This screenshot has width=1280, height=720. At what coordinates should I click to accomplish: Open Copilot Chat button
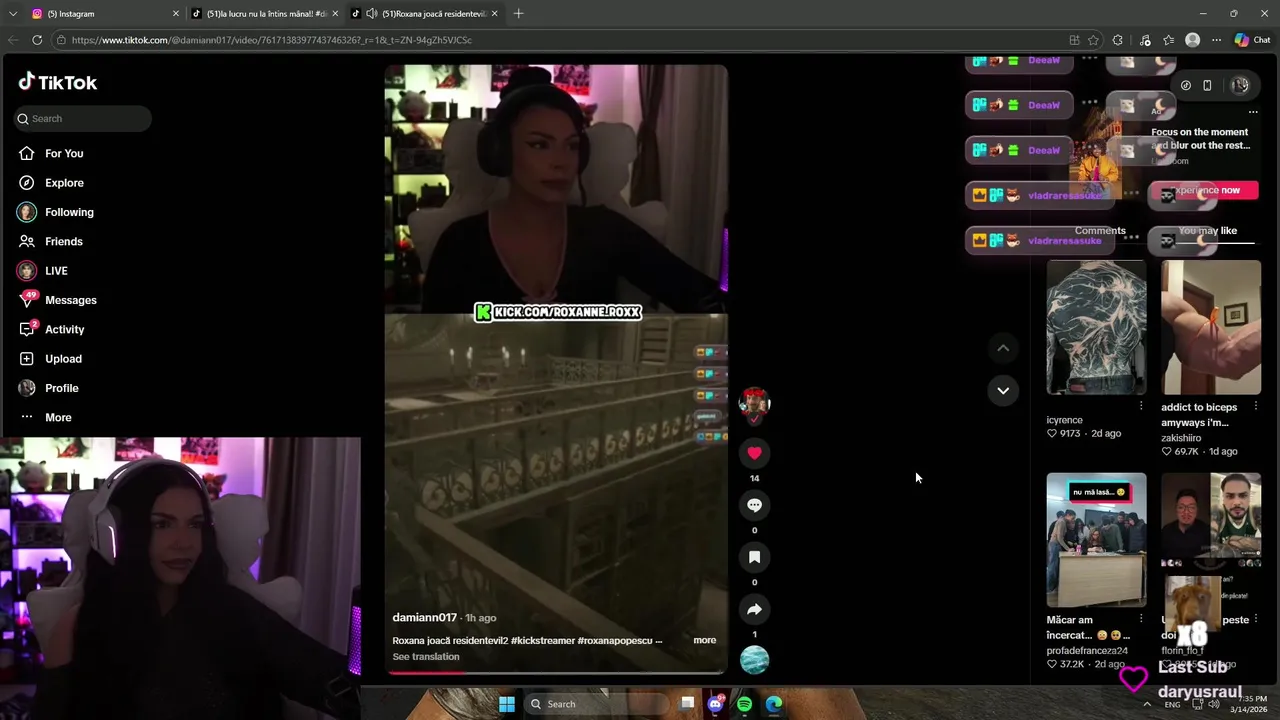coord(1252,40)
